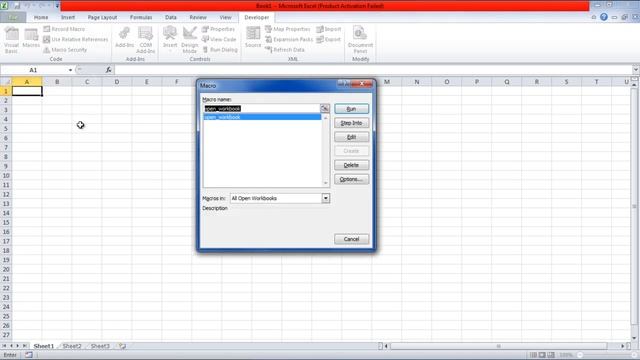Select the Developer tab
Viewport: 640px width, 360px height.
(256, 17)
